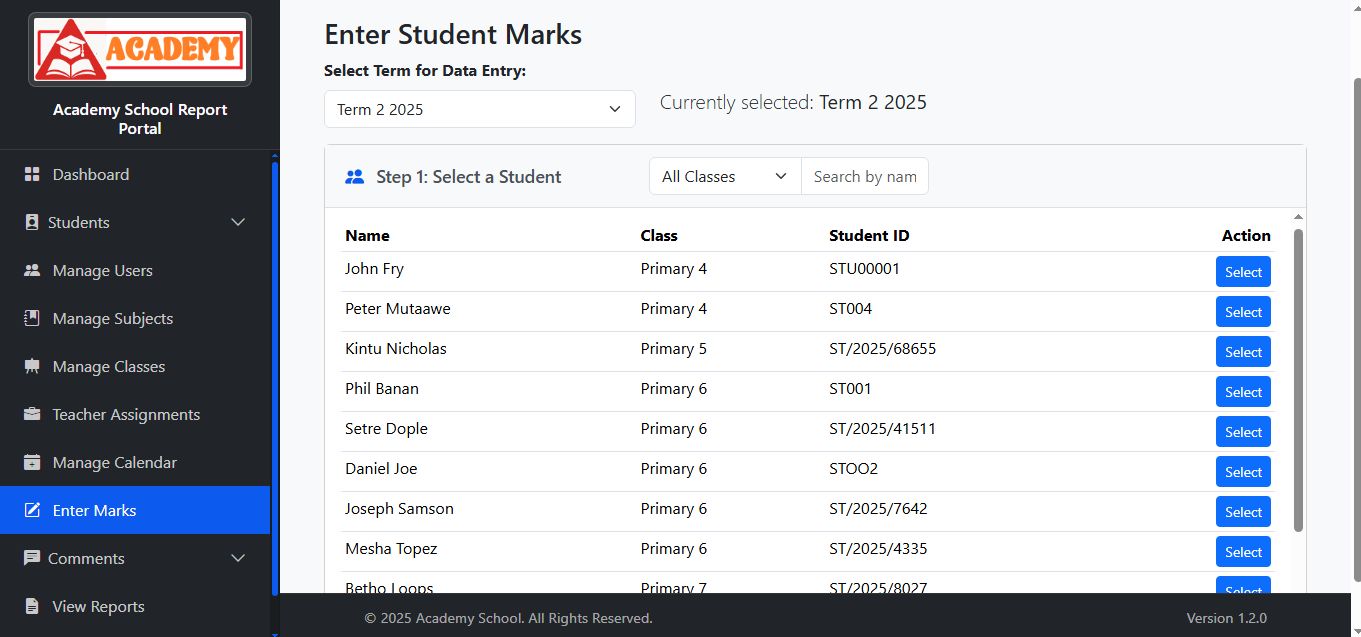This screenshot has width=1361, height=637.
Task: Select student John Fry
Action: pyautogui.click(x=1243, y=272)
